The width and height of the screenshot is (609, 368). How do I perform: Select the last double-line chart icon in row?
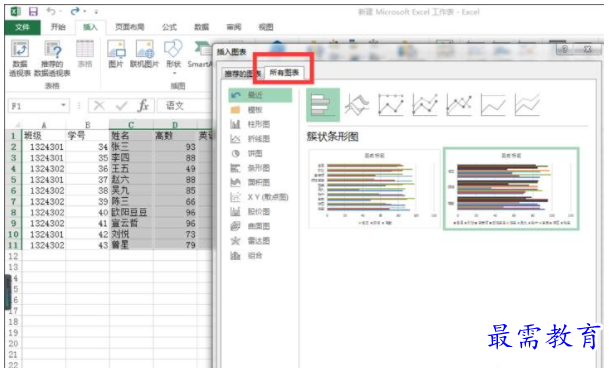pyautogui.click(x=527, y=105)
